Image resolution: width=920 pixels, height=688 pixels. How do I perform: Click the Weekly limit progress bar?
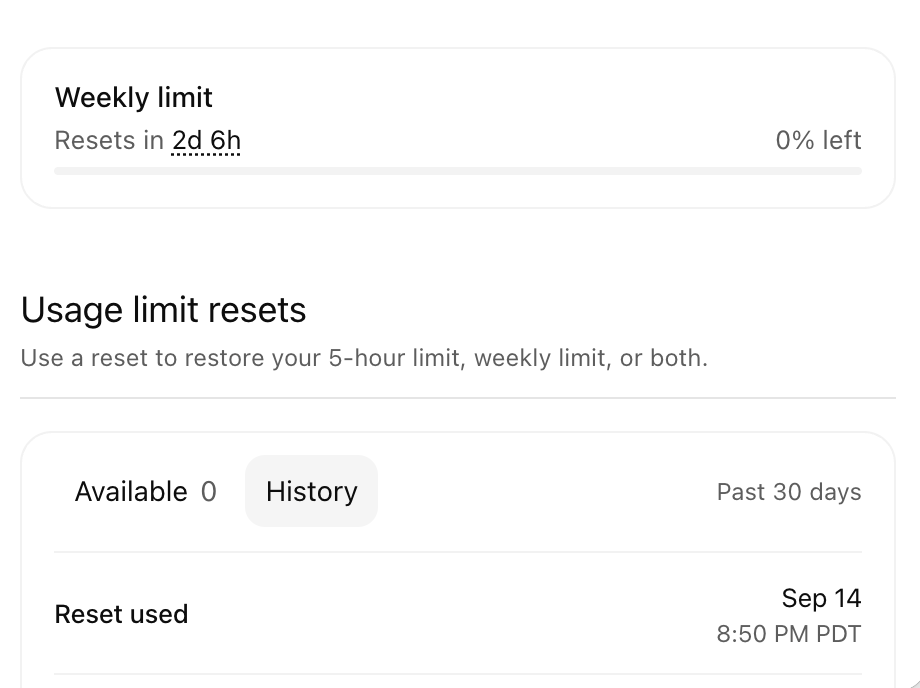pyautogui.click(x=458, y=171)
